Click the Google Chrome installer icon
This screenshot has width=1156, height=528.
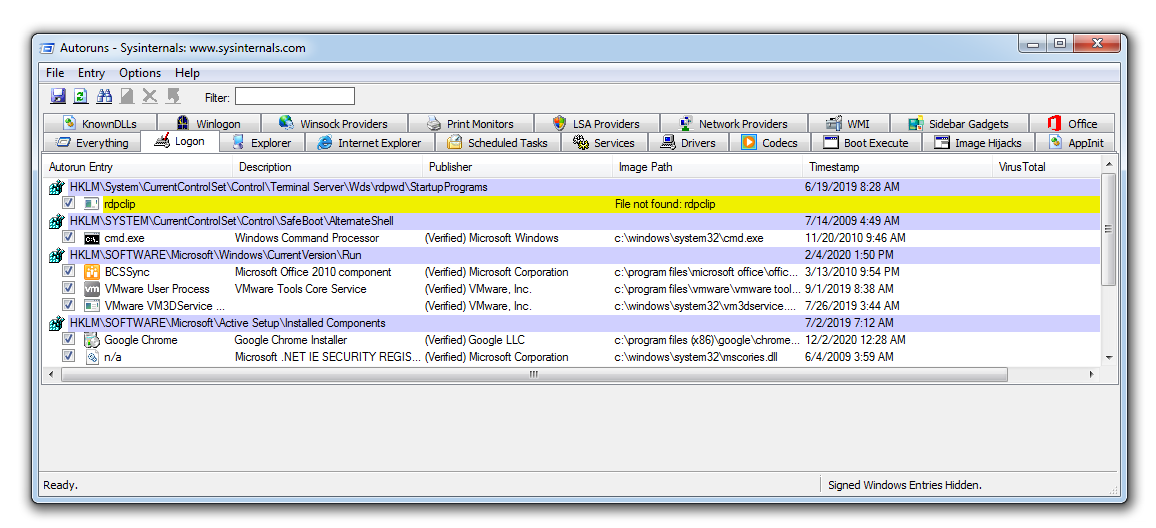(x=91, y=340)
